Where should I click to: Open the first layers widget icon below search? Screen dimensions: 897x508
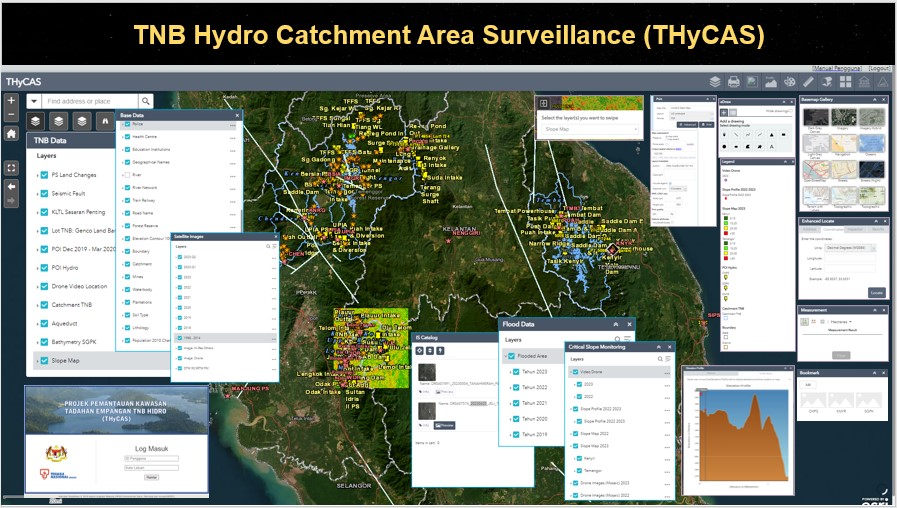coord(35,121)
